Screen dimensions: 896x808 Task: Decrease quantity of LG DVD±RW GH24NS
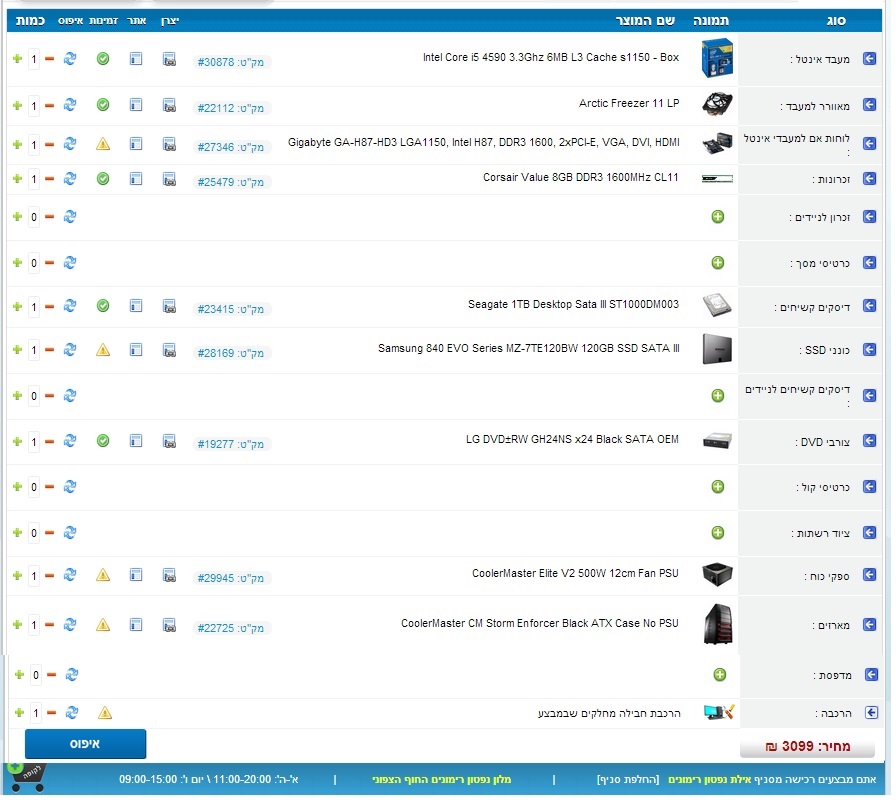(49, 442)
